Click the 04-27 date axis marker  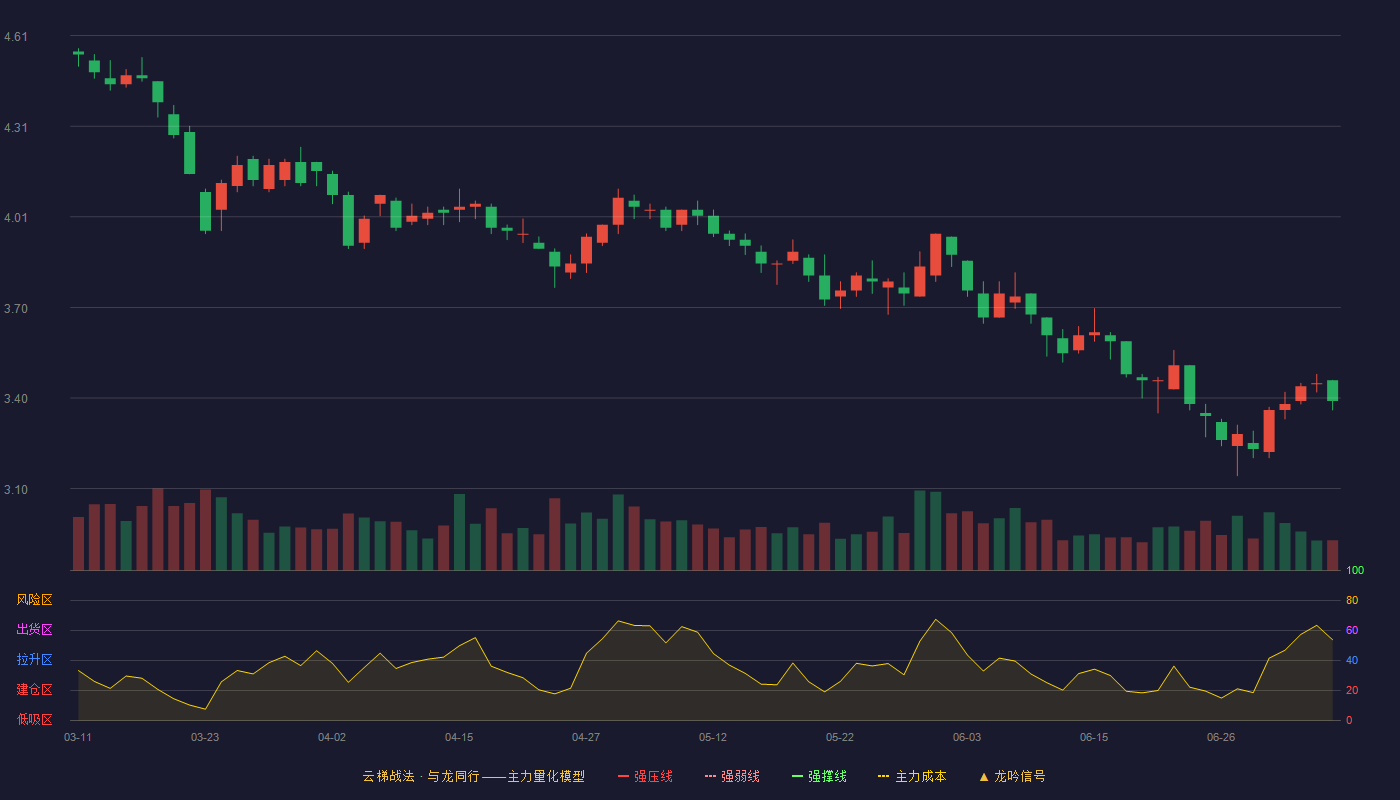[586, 737]
